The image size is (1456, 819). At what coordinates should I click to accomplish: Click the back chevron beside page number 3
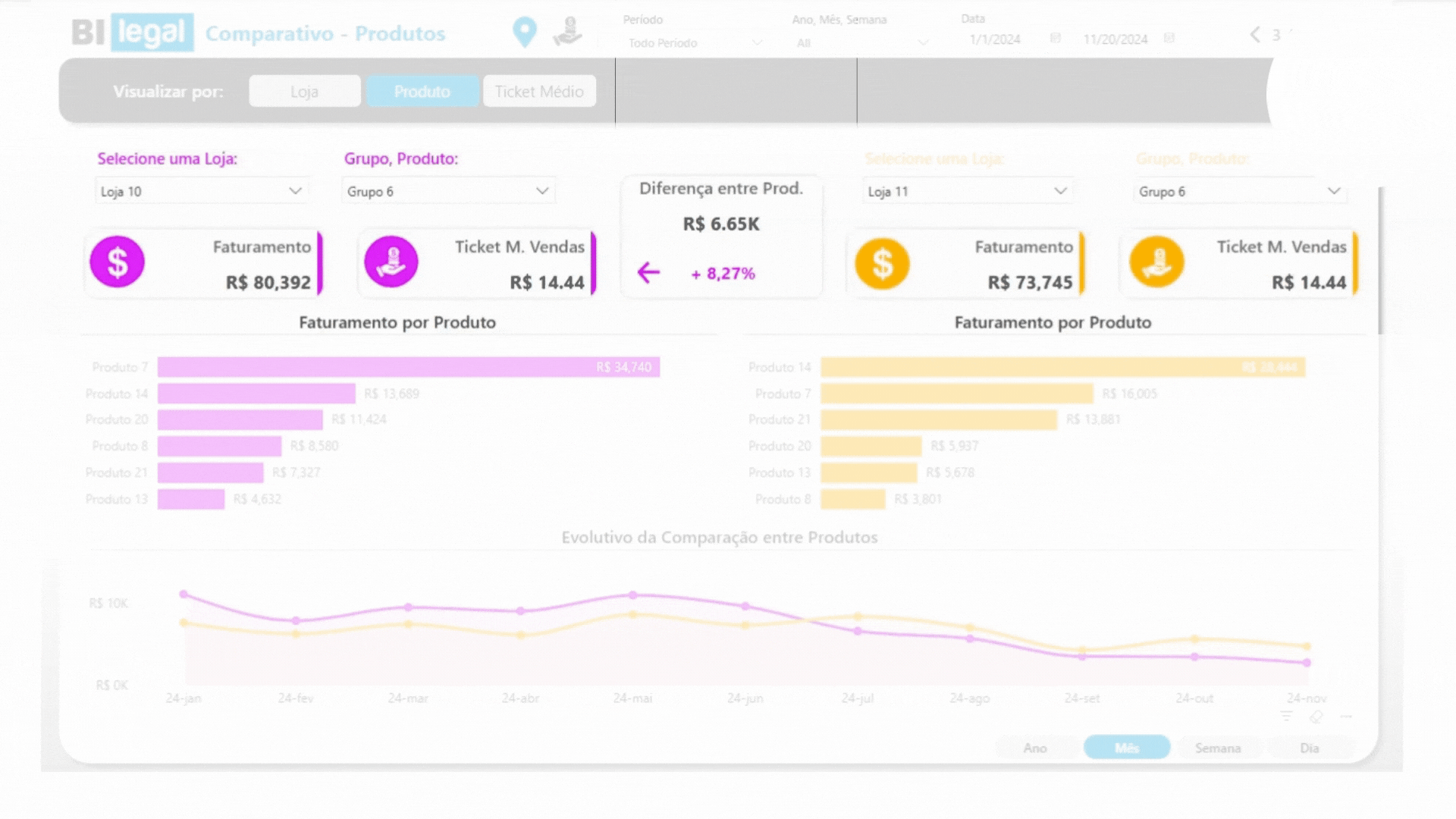1255,35
